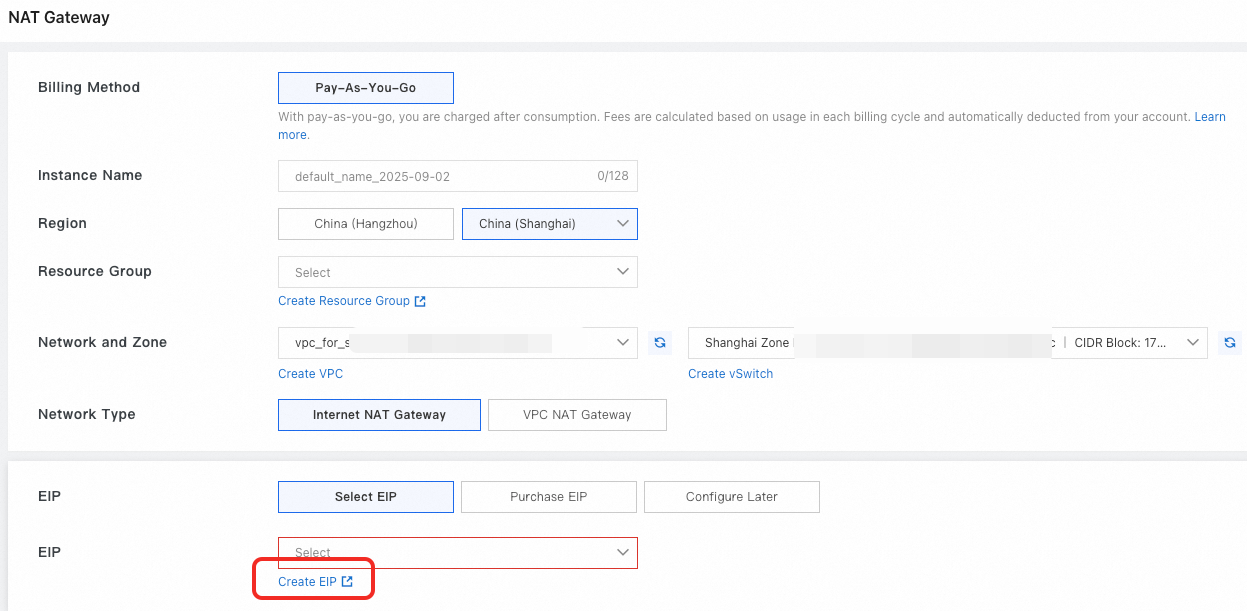Pick the Configure Later EIP option
This screenshot has width=1247, height=611.
[731, 497]
